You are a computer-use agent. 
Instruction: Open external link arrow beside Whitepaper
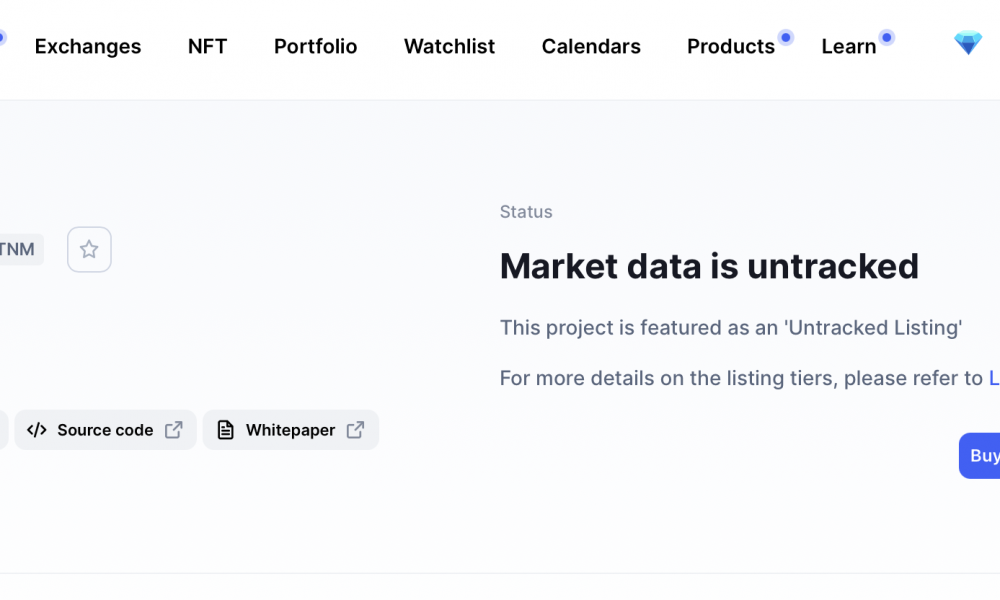pyautogui.click(x=355, y=430)
